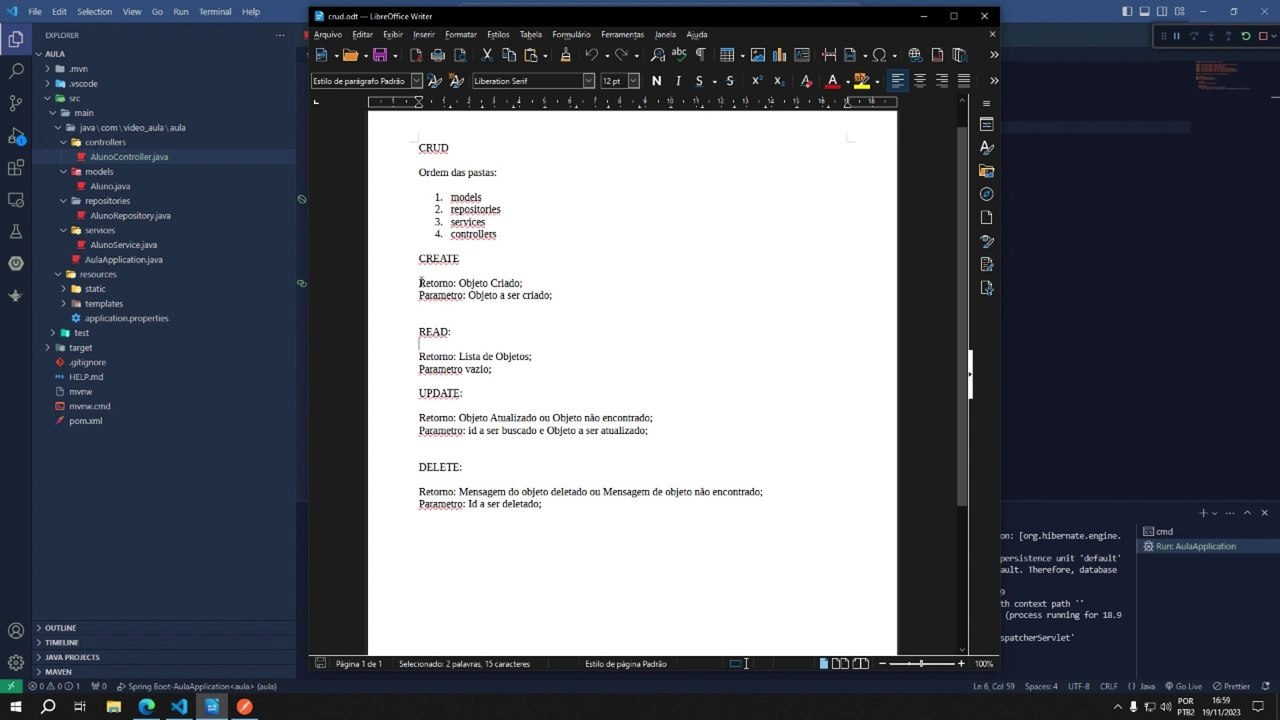Collapse the controllers folder in Explorer
The width and height of the screenshot is (1280, 720).
click(x=105, y=142)
